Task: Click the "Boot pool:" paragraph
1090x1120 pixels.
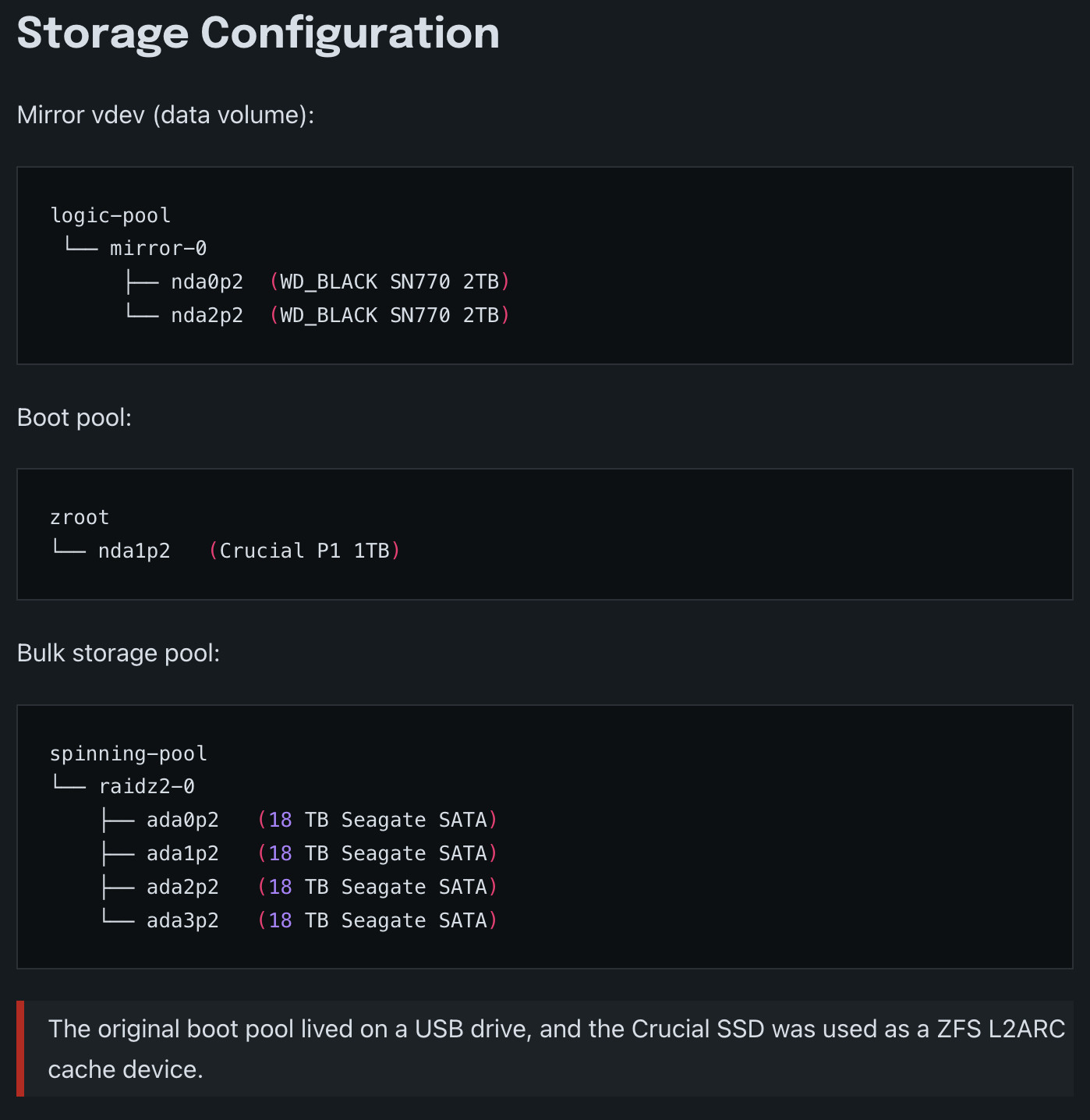Action: pyautogui.click(x=74, y=418)
